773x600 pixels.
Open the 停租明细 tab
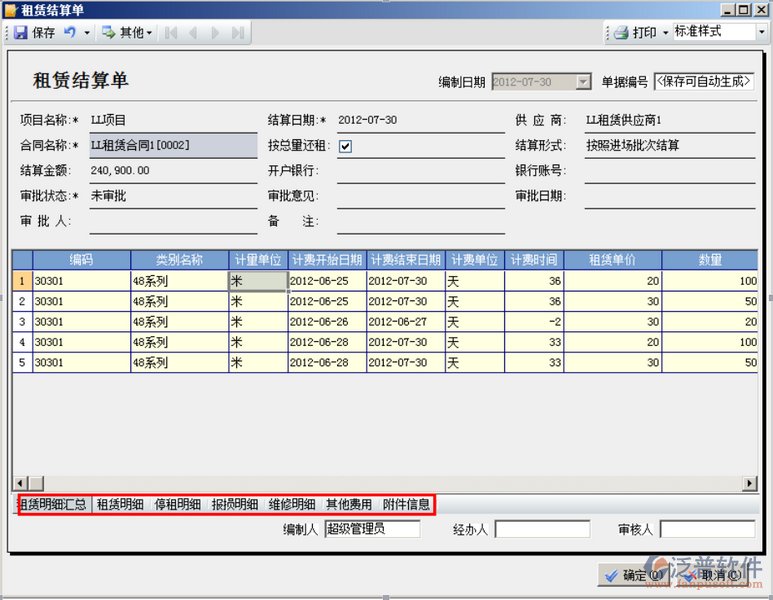pos(177,505)
